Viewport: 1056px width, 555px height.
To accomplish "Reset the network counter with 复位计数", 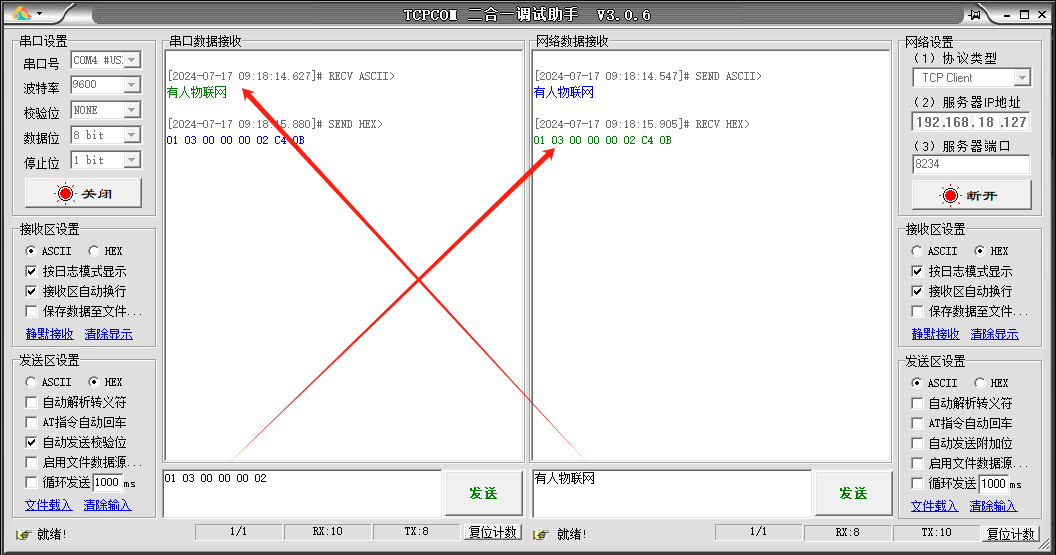I will [x=1010, y=533].
